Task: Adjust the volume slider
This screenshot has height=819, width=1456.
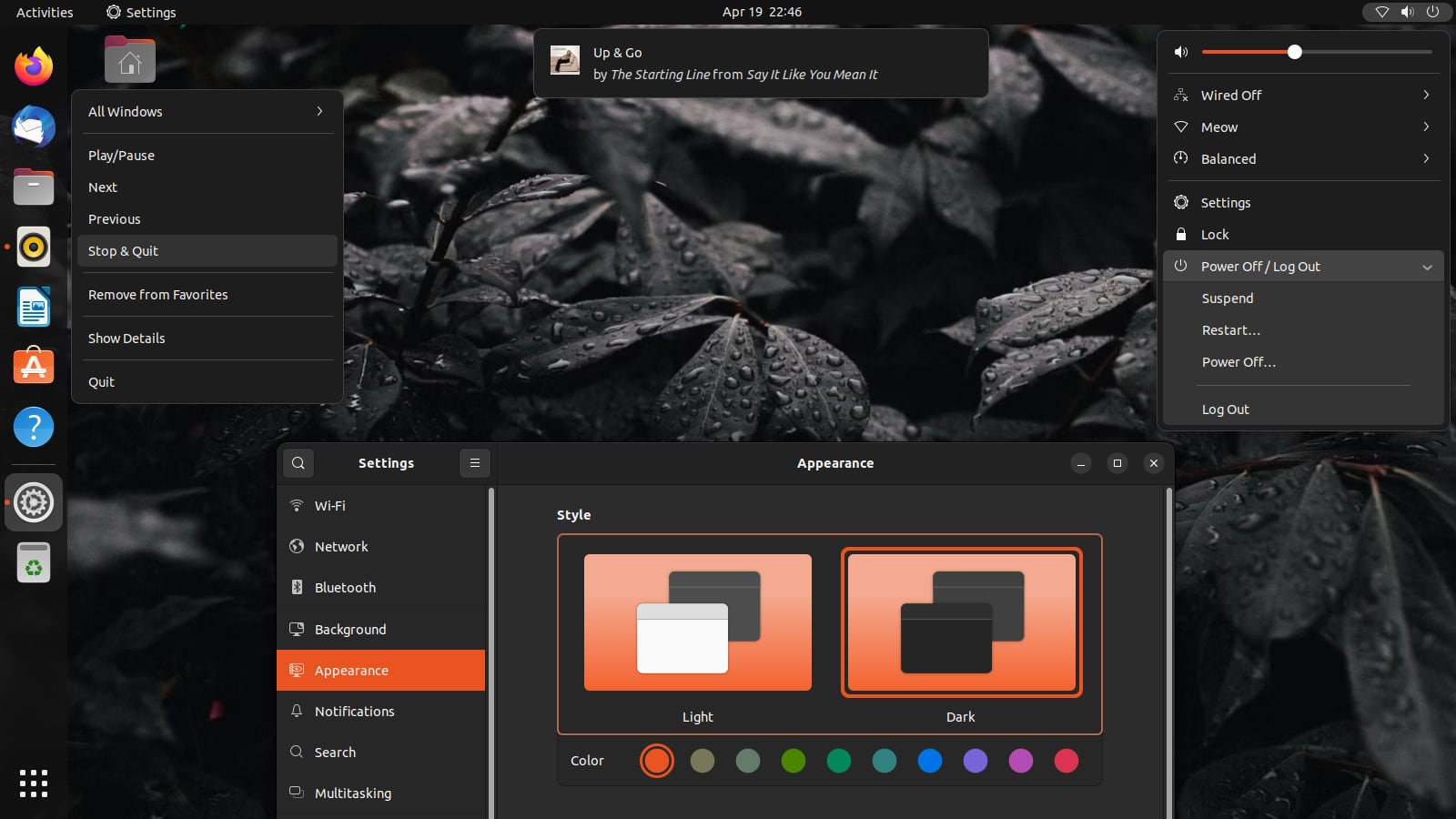Action: click(x=1294, y=52)
